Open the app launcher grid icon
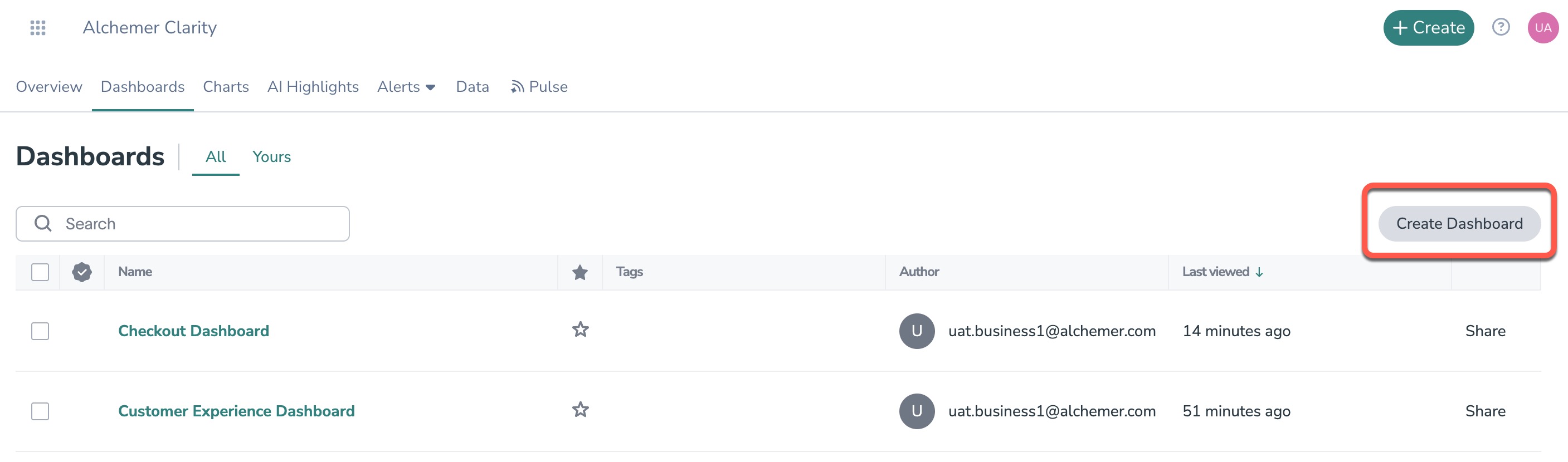Image resolution: width=1568 pixels, height=462 pixels. (38, 27)
